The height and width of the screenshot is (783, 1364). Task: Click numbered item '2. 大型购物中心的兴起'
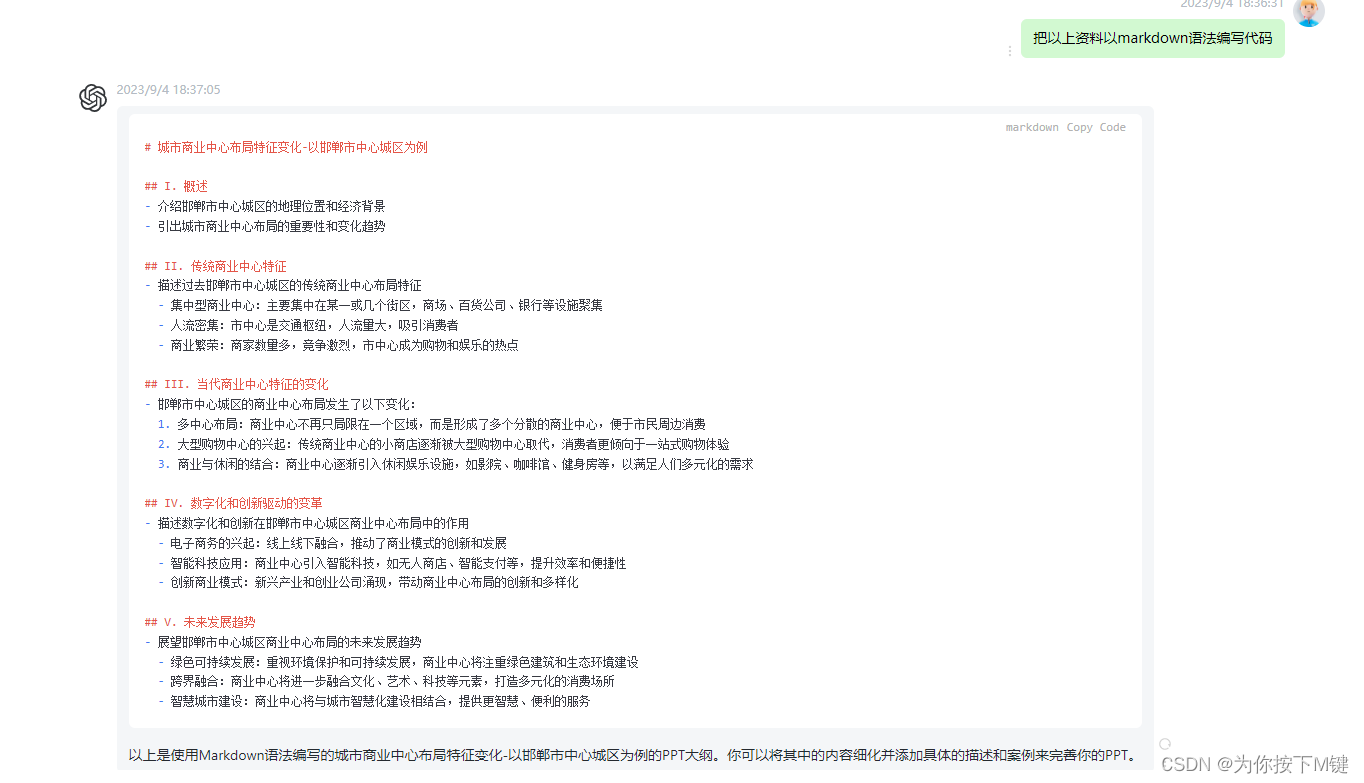(444, 444)
